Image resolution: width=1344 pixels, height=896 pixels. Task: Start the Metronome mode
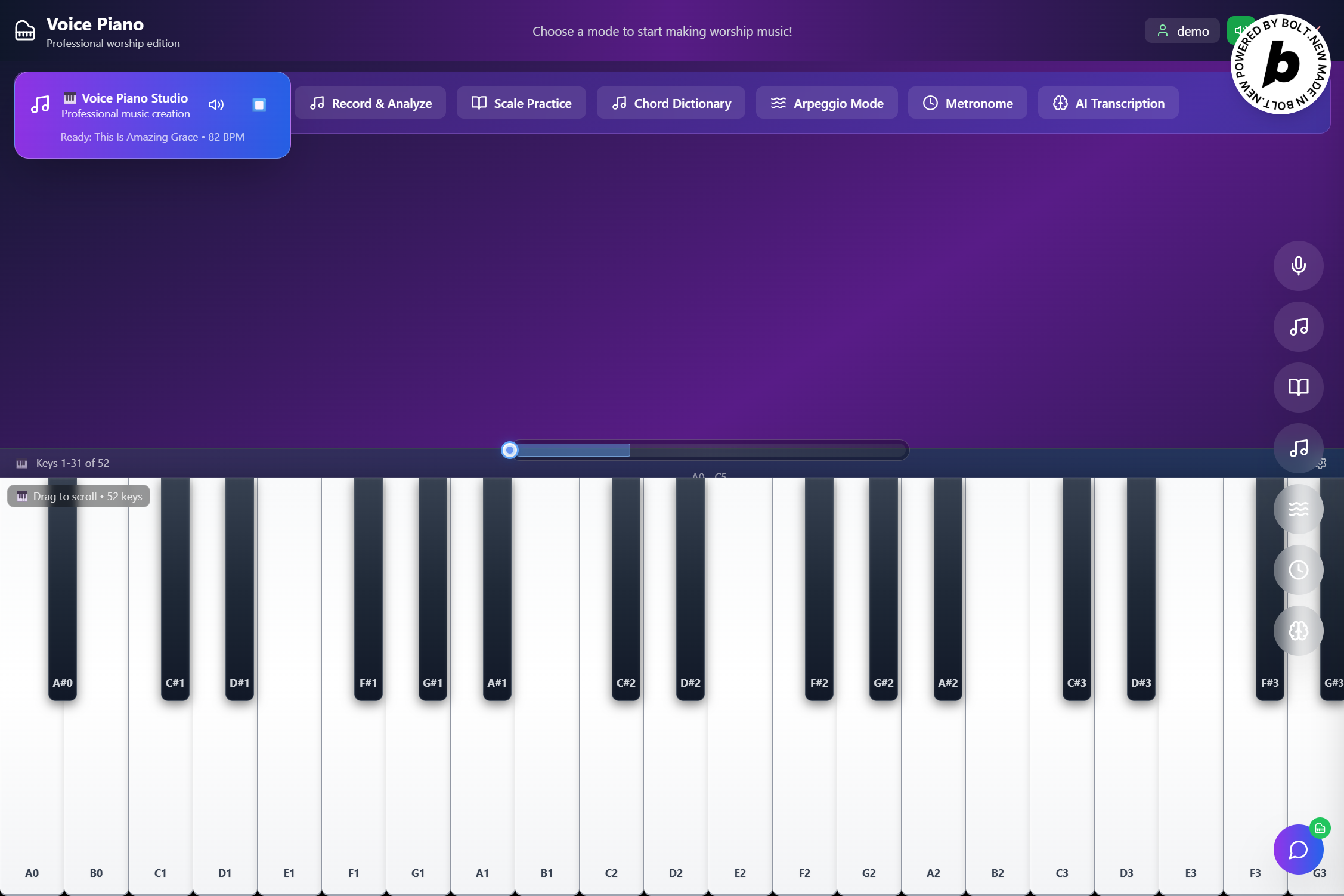[967, 103]
